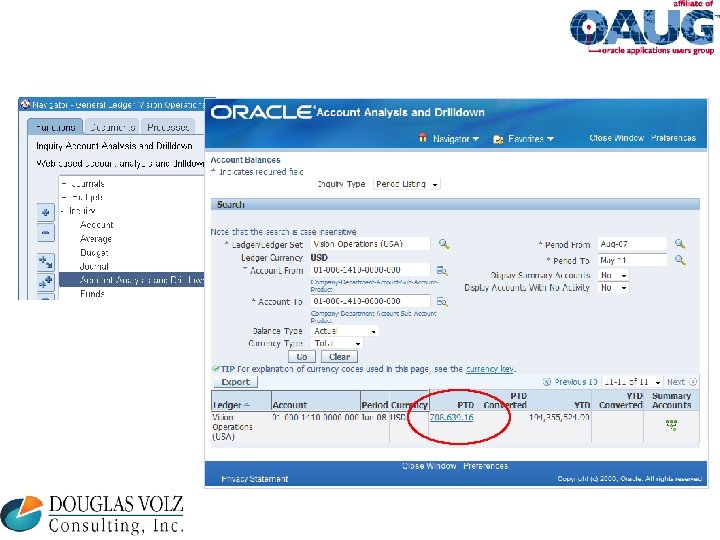The height and width of the screenshot is (540, 720).
Task: Select Journal under Inquiry
Action: click(x=94, y=266)
